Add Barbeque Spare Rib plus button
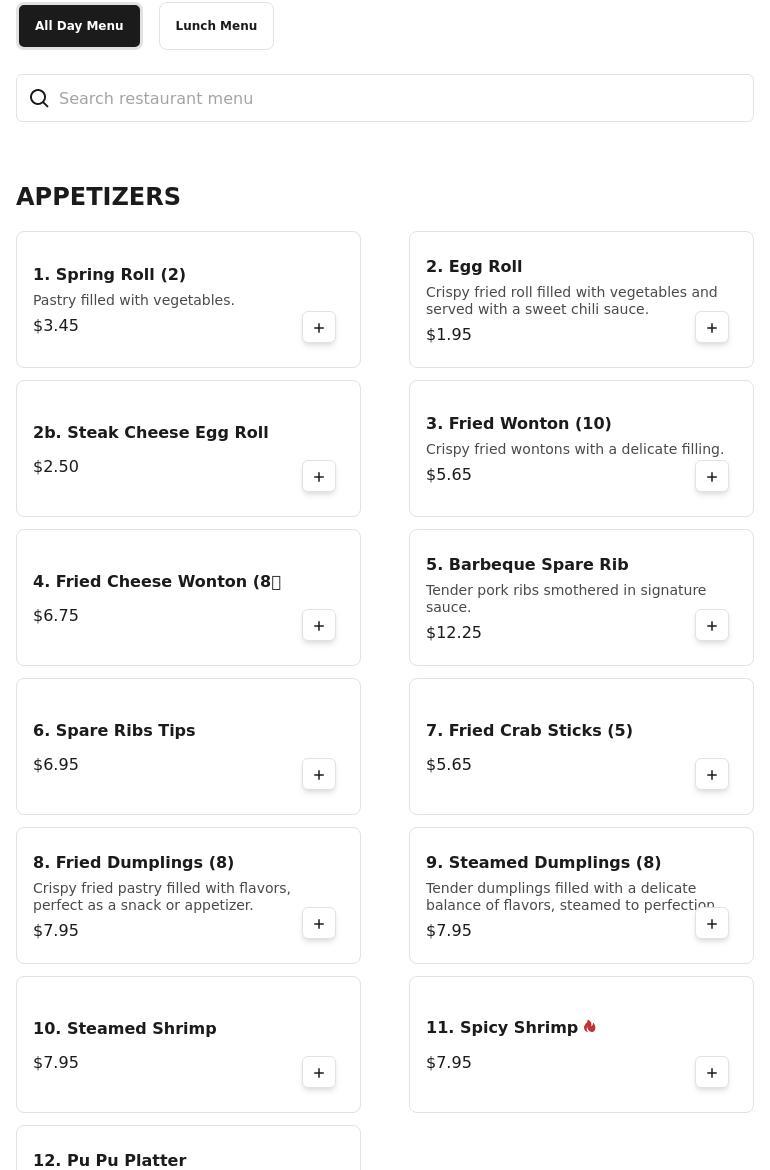 click(712, 626)
